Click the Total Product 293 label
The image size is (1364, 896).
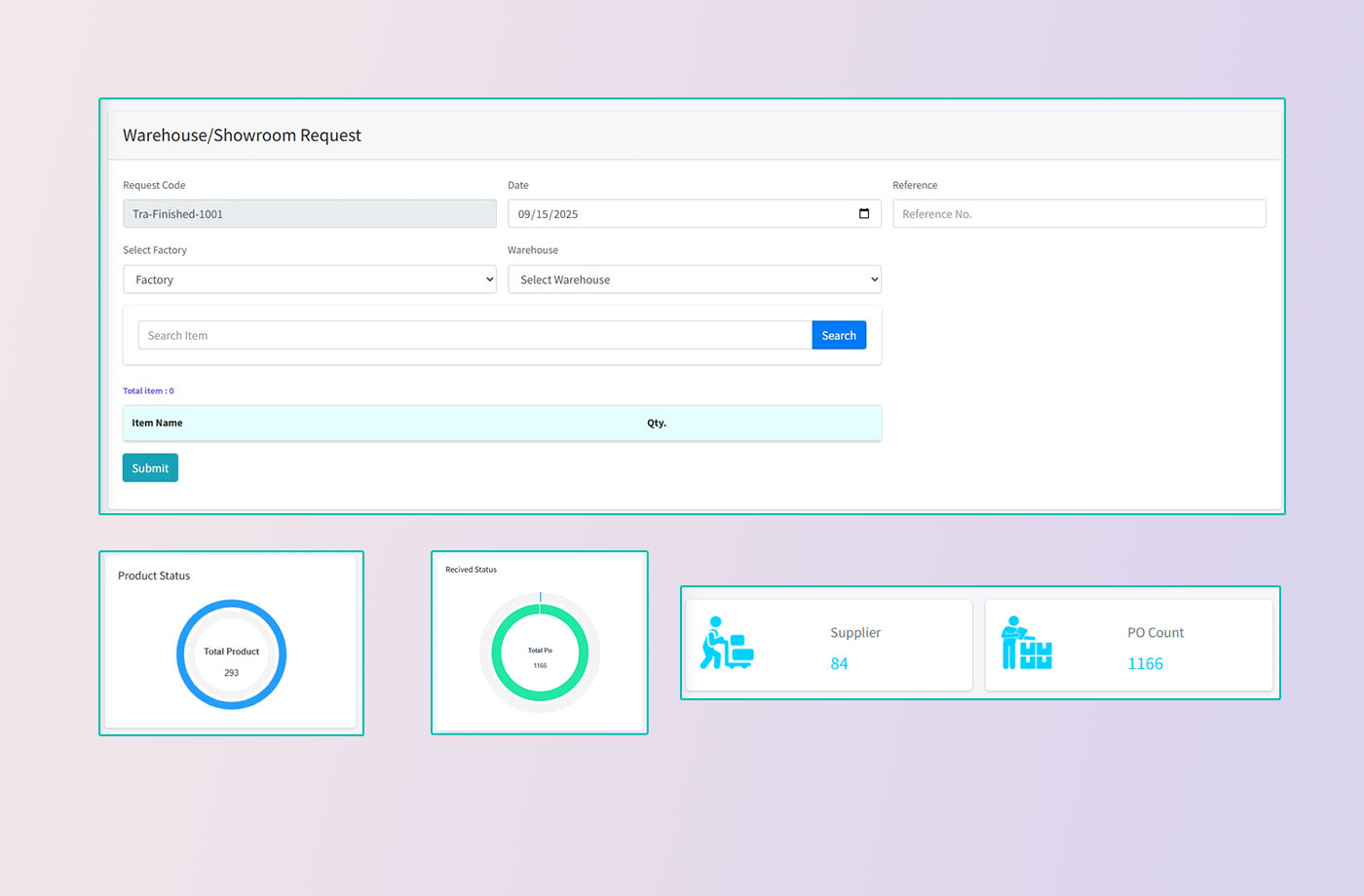232,661
